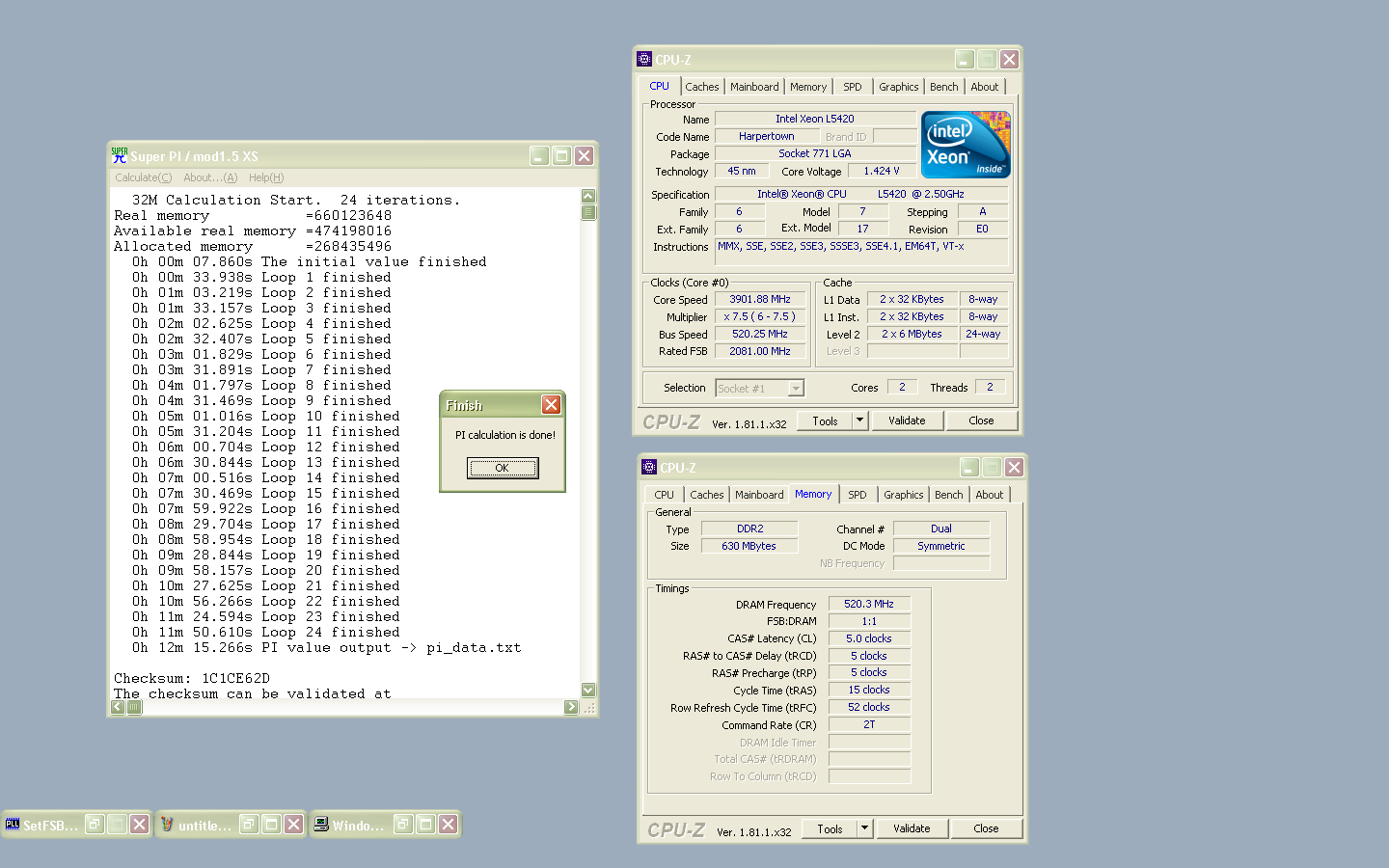
Task: Switch to Memory tab in top CPU-Z
Action: click(x=808, y=87)
